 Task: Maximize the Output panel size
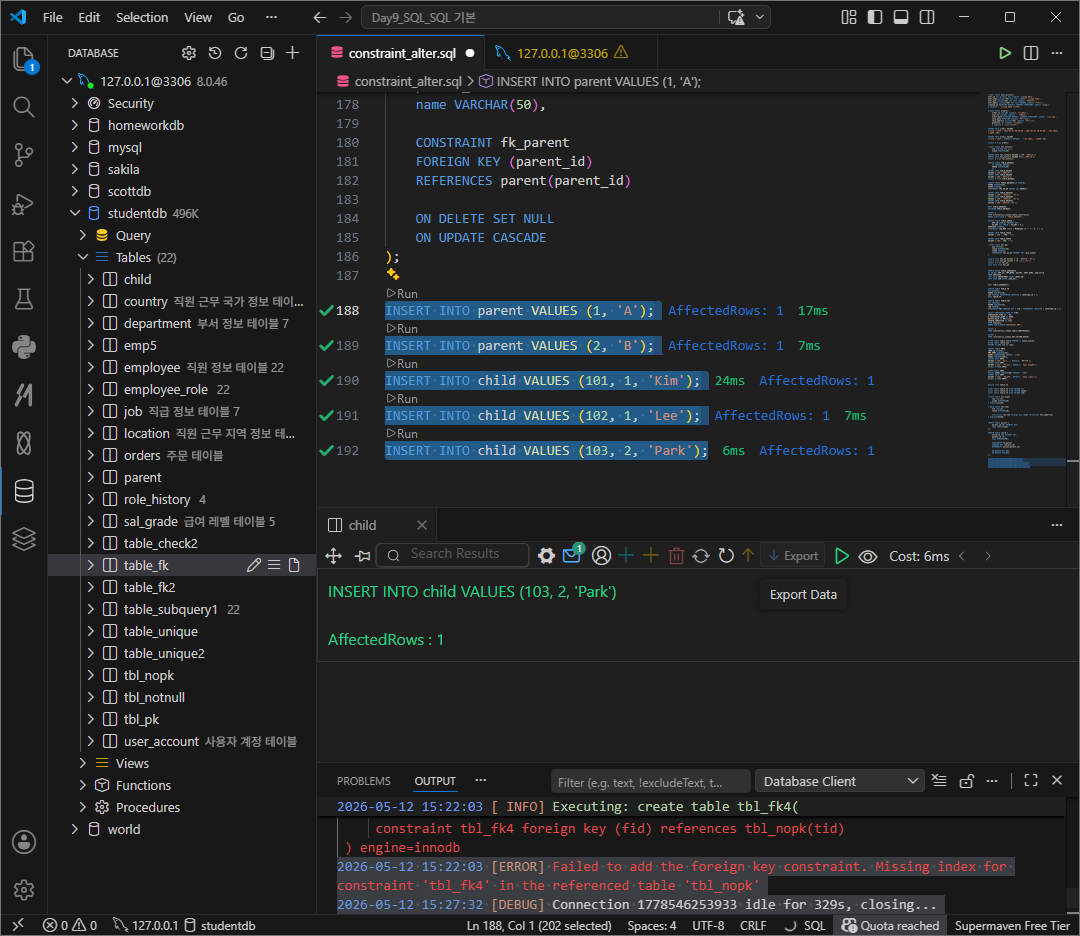tap(1031, 780)
